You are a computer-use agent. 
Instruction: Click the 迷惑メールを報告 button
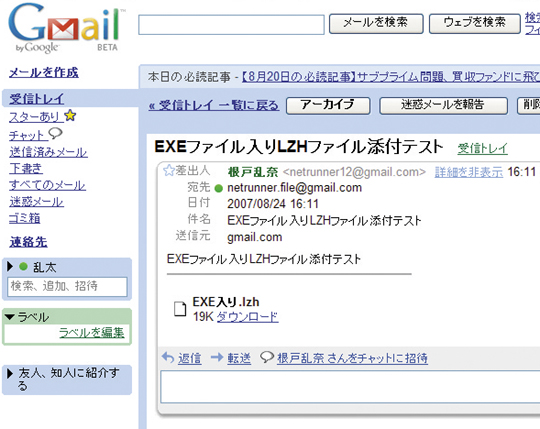coord(443,105)
